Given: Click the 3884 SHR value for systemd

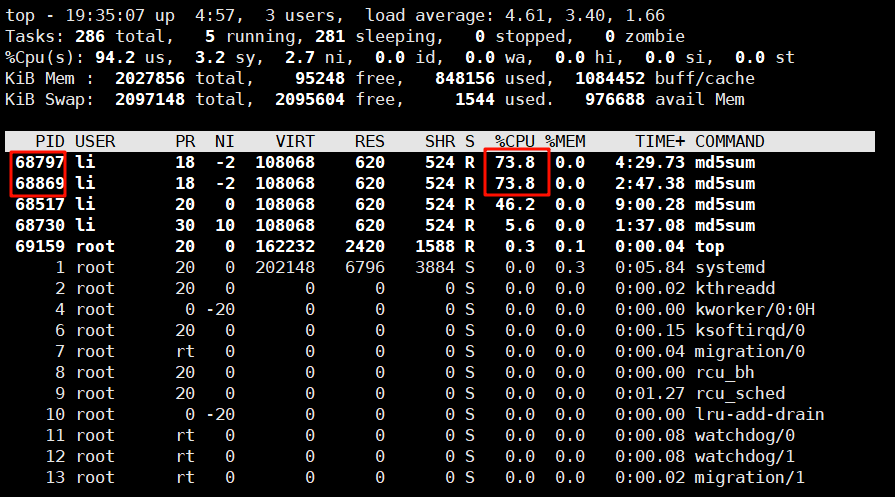Looking at the screenshot, I should (436, 268).
